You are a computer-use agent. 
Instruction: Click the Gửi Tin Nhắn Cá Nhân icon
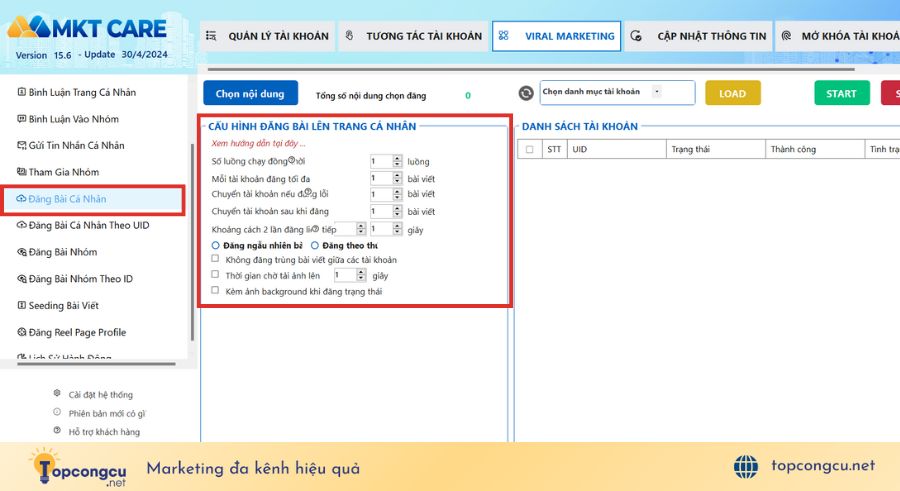pyautogui.click(x=21, y=145)
